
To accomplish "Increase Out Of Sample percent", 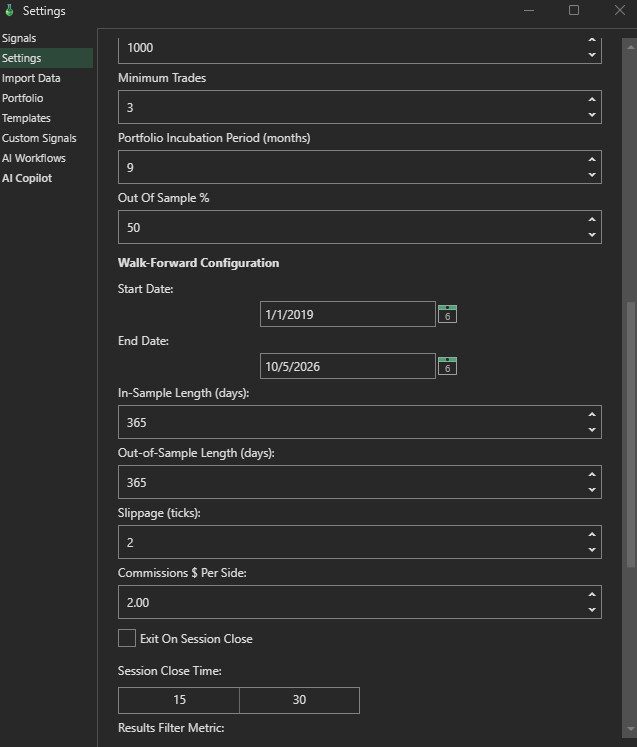I will coord(592,220).
